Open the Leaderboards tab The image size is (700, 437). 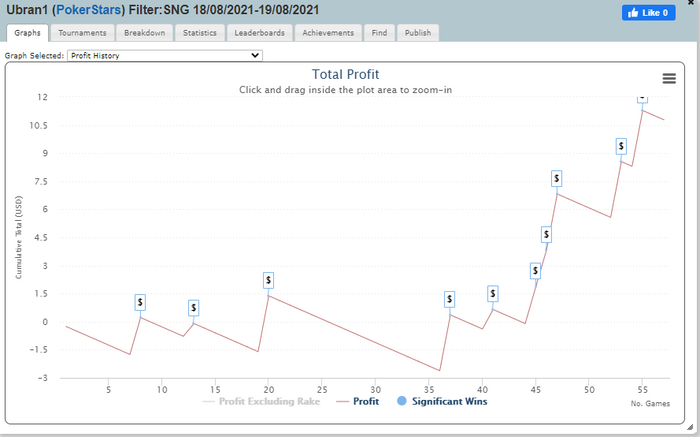(x=260, y=33)
